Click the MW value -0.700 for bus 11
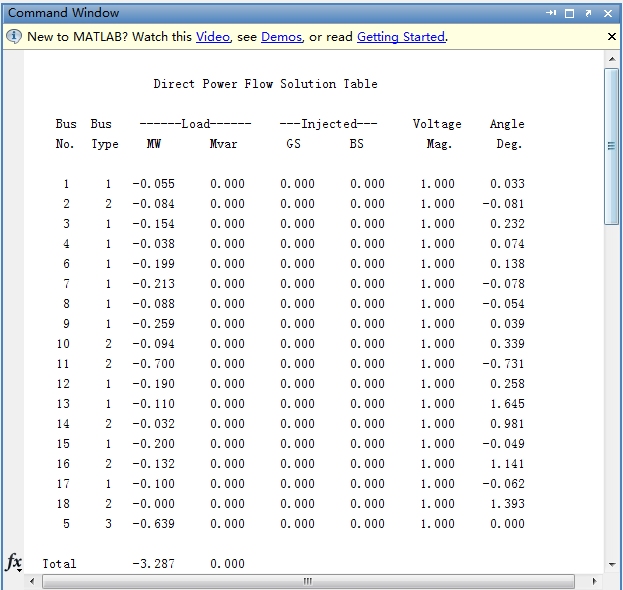 point(153,364)
